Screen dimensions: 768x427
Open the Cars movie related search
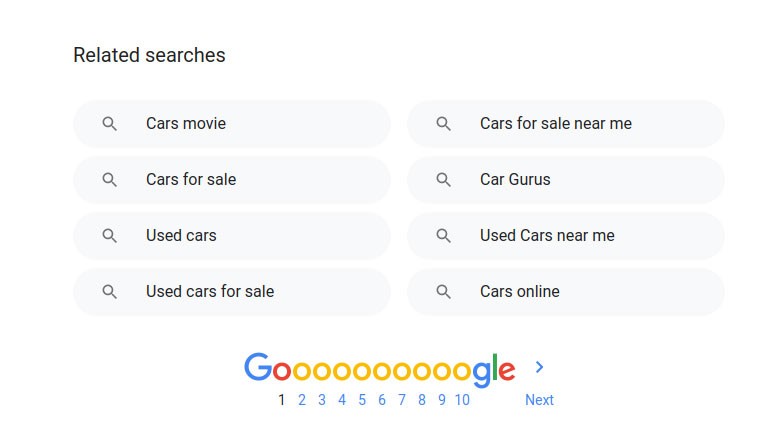tap(186, 124)
